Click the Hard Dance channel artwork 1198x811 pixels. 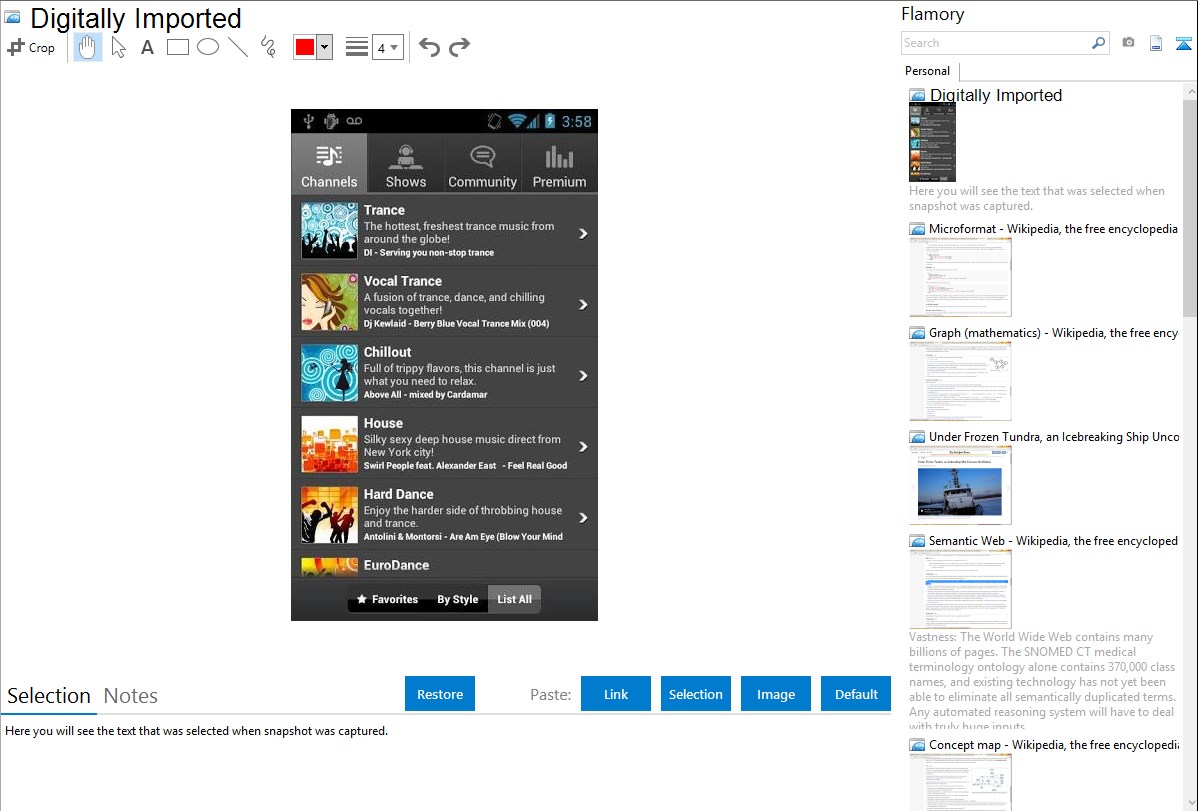(x=329, y=515)
